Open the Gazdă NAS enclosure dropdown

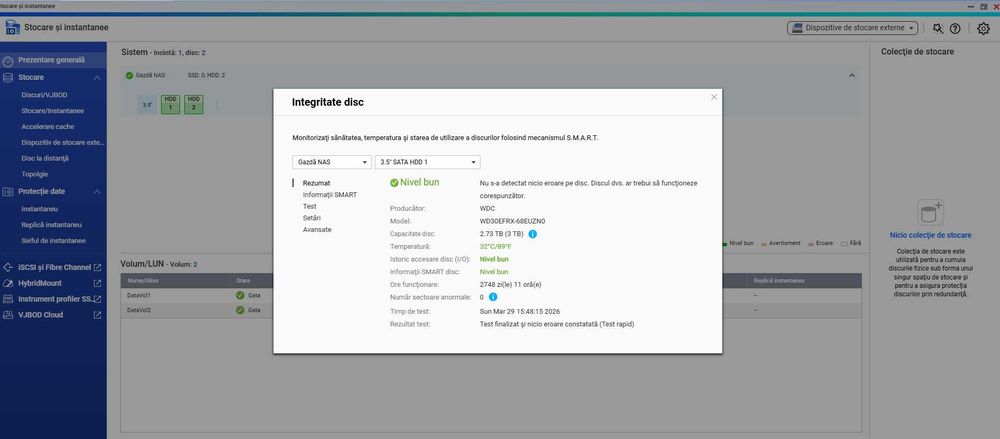[332, 162]
